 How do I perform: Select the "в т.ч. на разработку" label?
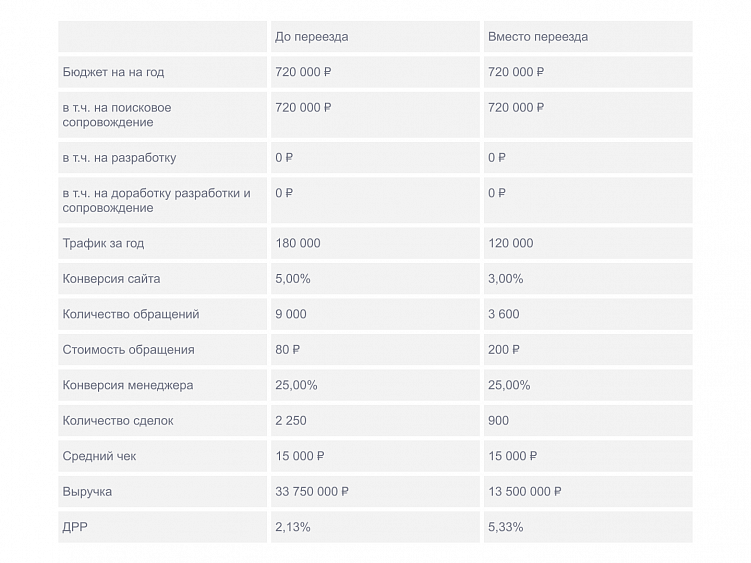point(119,158)
